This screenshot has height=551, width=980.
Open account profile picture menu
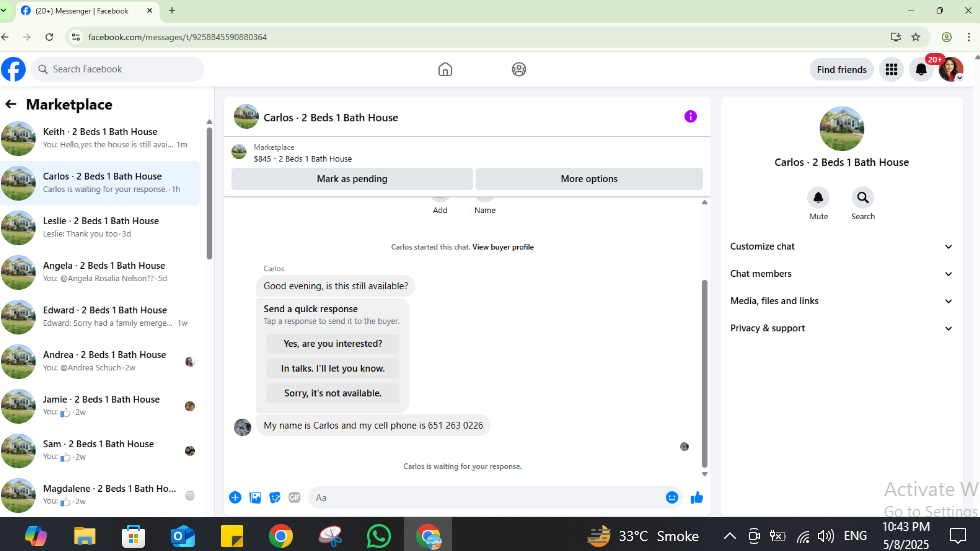(x=951, y=69)
